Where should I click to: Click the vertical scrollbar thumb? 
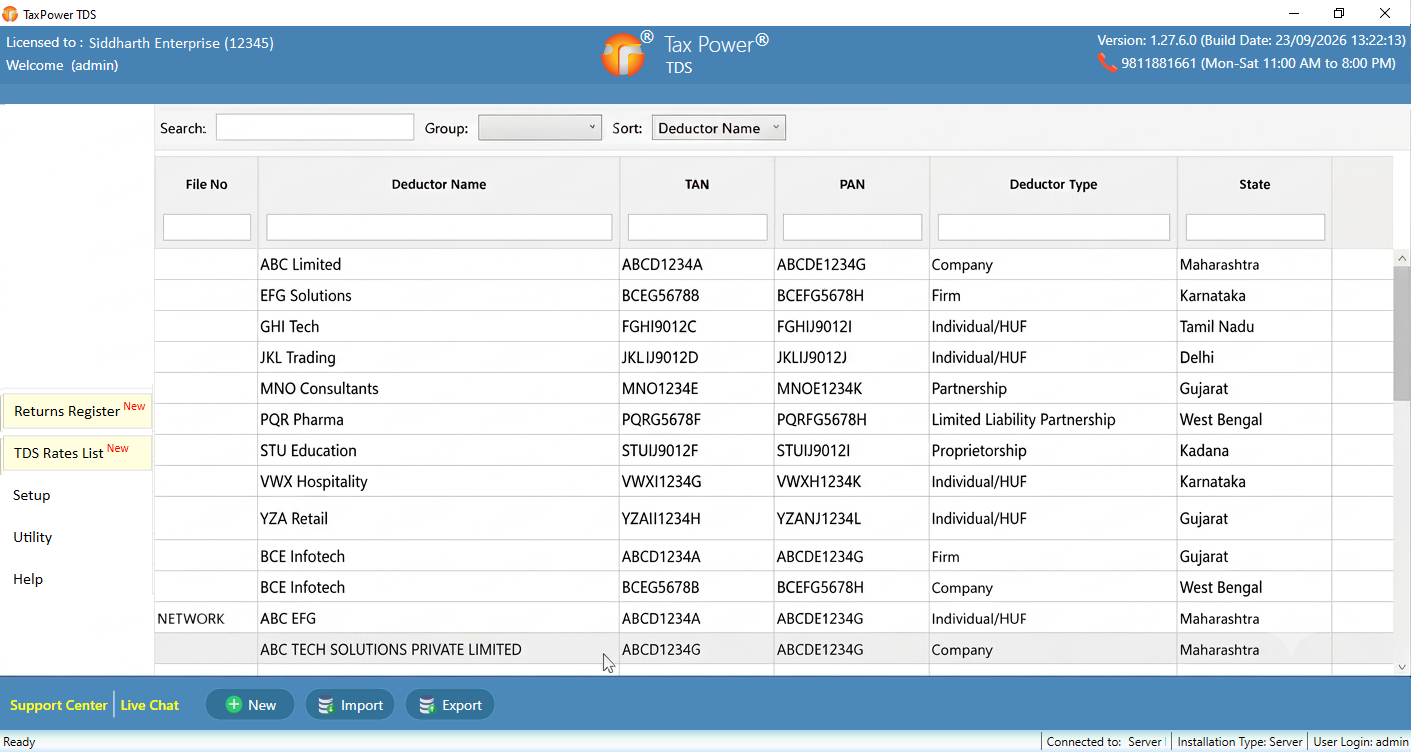coord(1402,334)
